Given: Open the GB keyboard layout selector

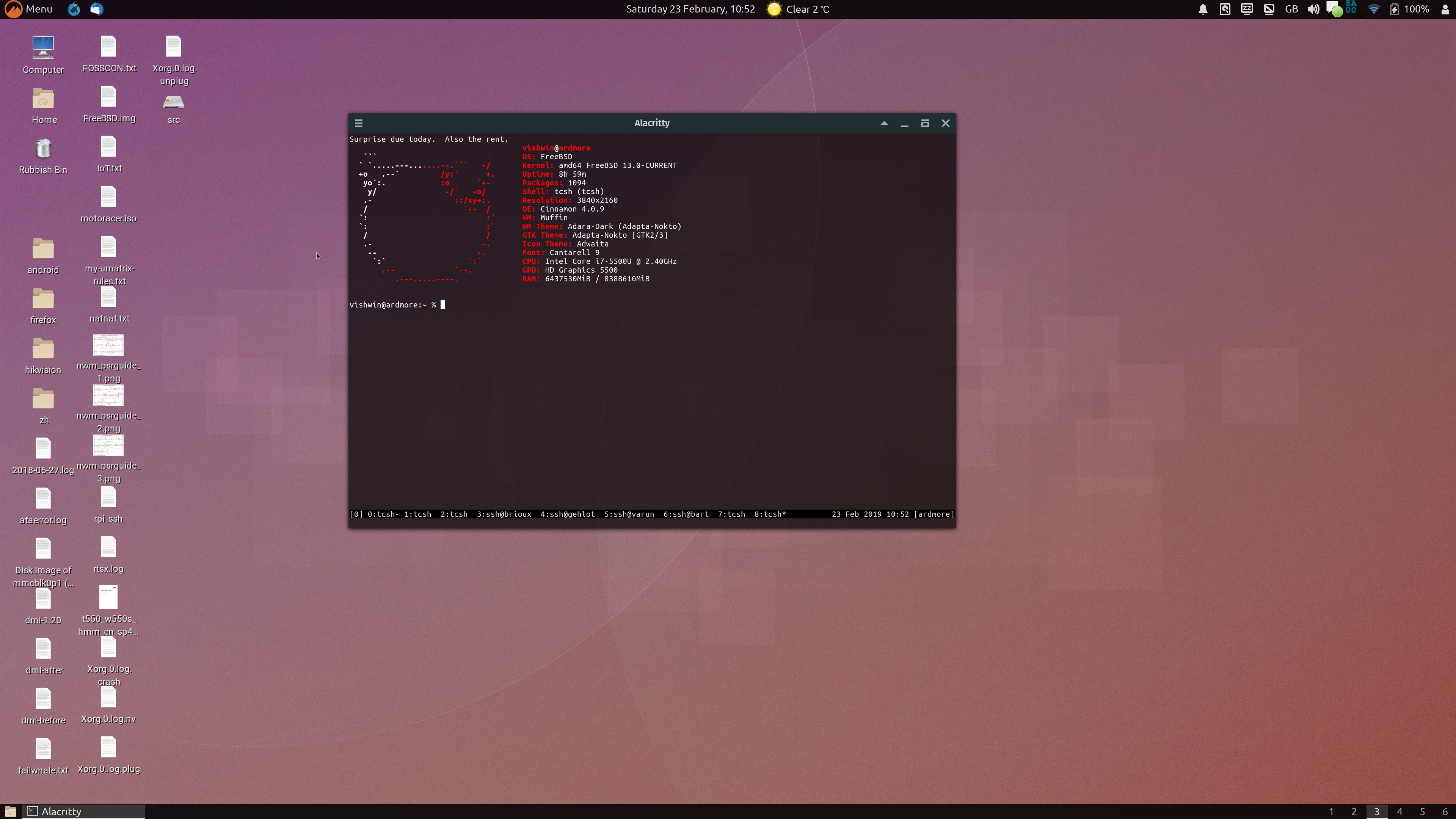Looking at the screenshot, I should point(1291,9).
